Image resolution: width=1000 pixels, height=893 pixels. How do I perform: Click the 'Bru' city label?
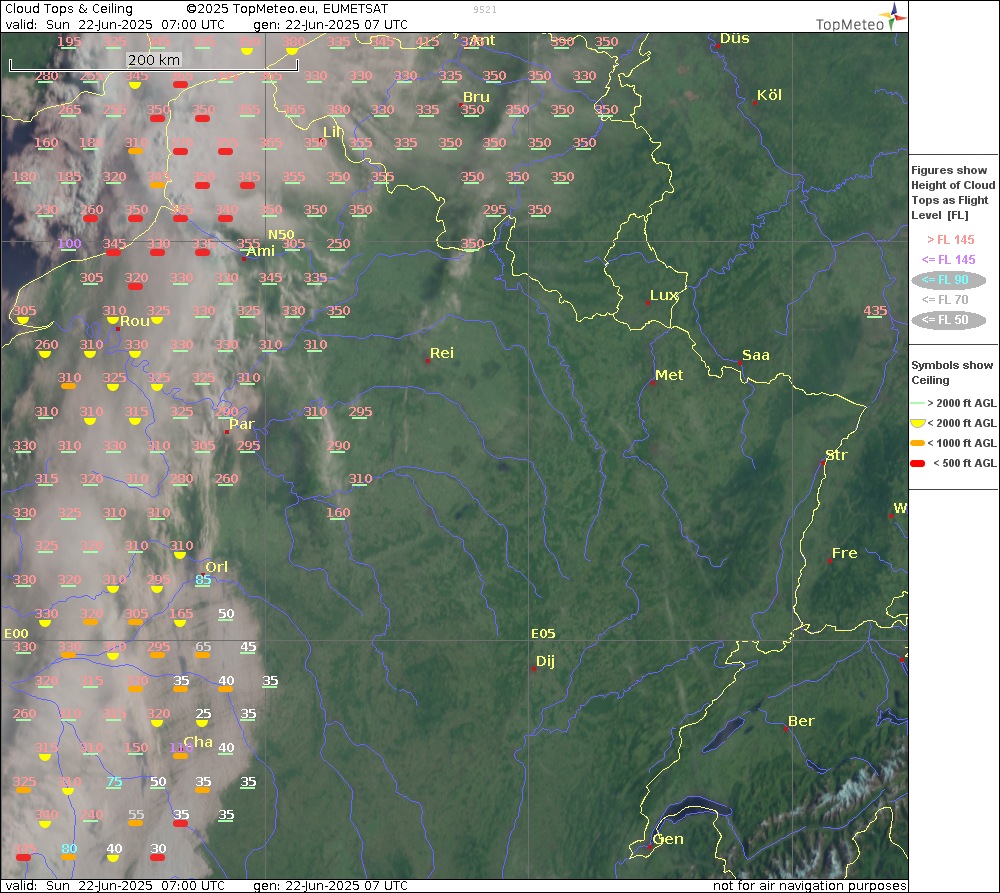[x=476, y=97]
